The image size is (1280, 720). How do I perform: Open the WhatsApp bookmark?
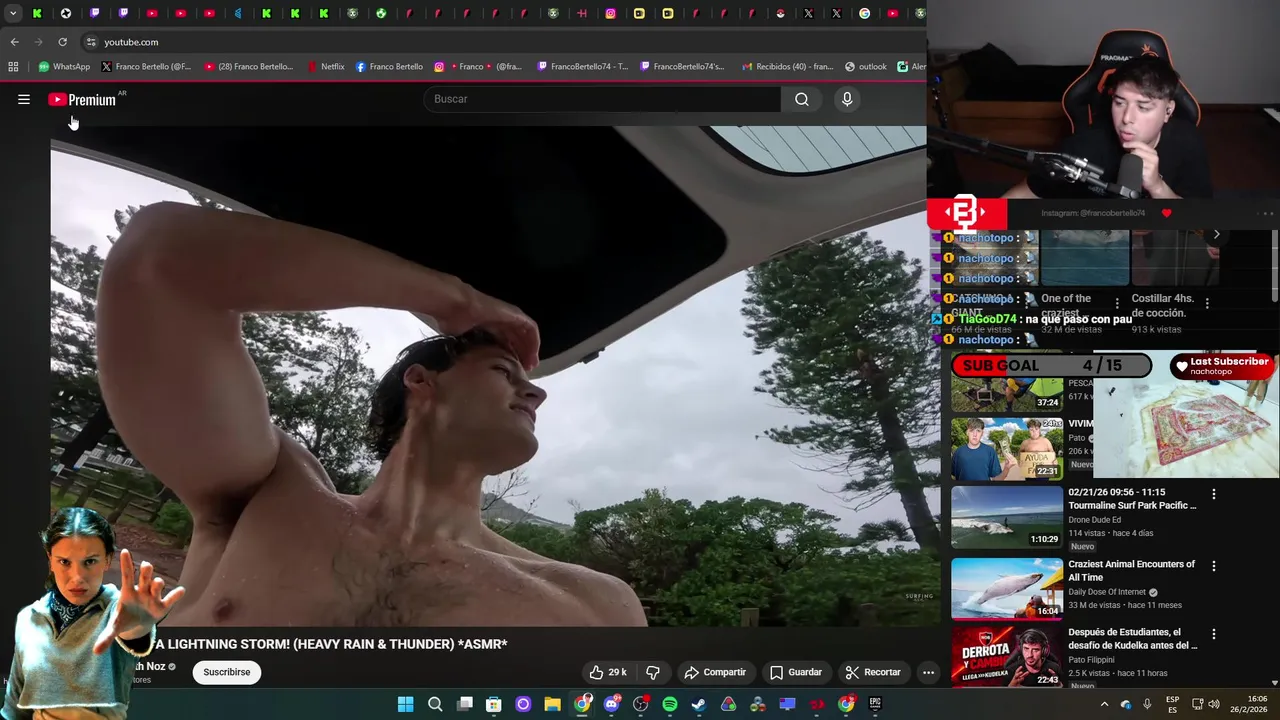(x=64, y=67)
